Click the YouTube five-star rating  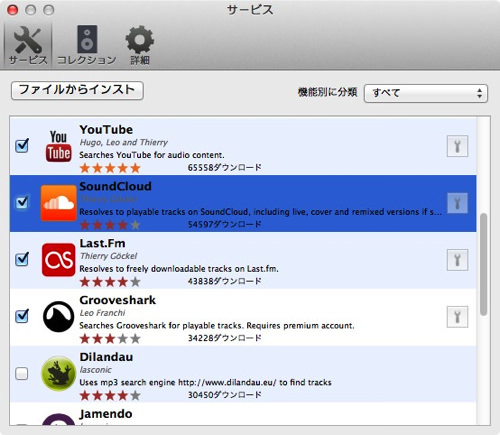[110, 168]
